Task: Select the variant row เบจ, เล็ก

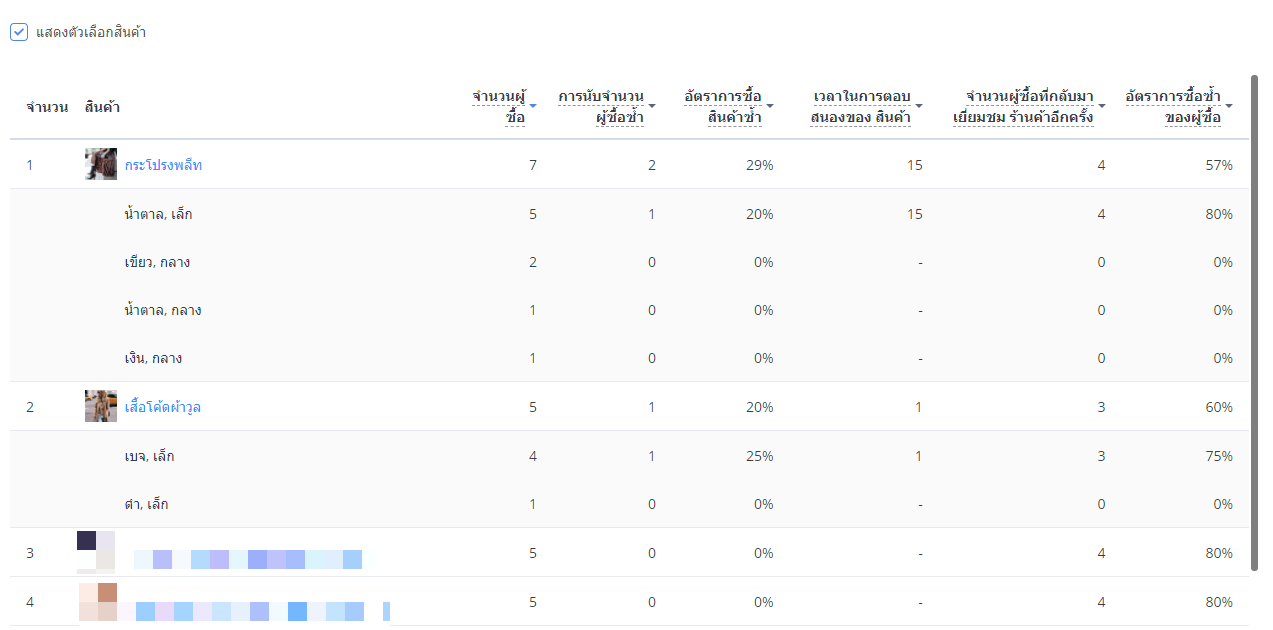Action: [x=630, y=456]
